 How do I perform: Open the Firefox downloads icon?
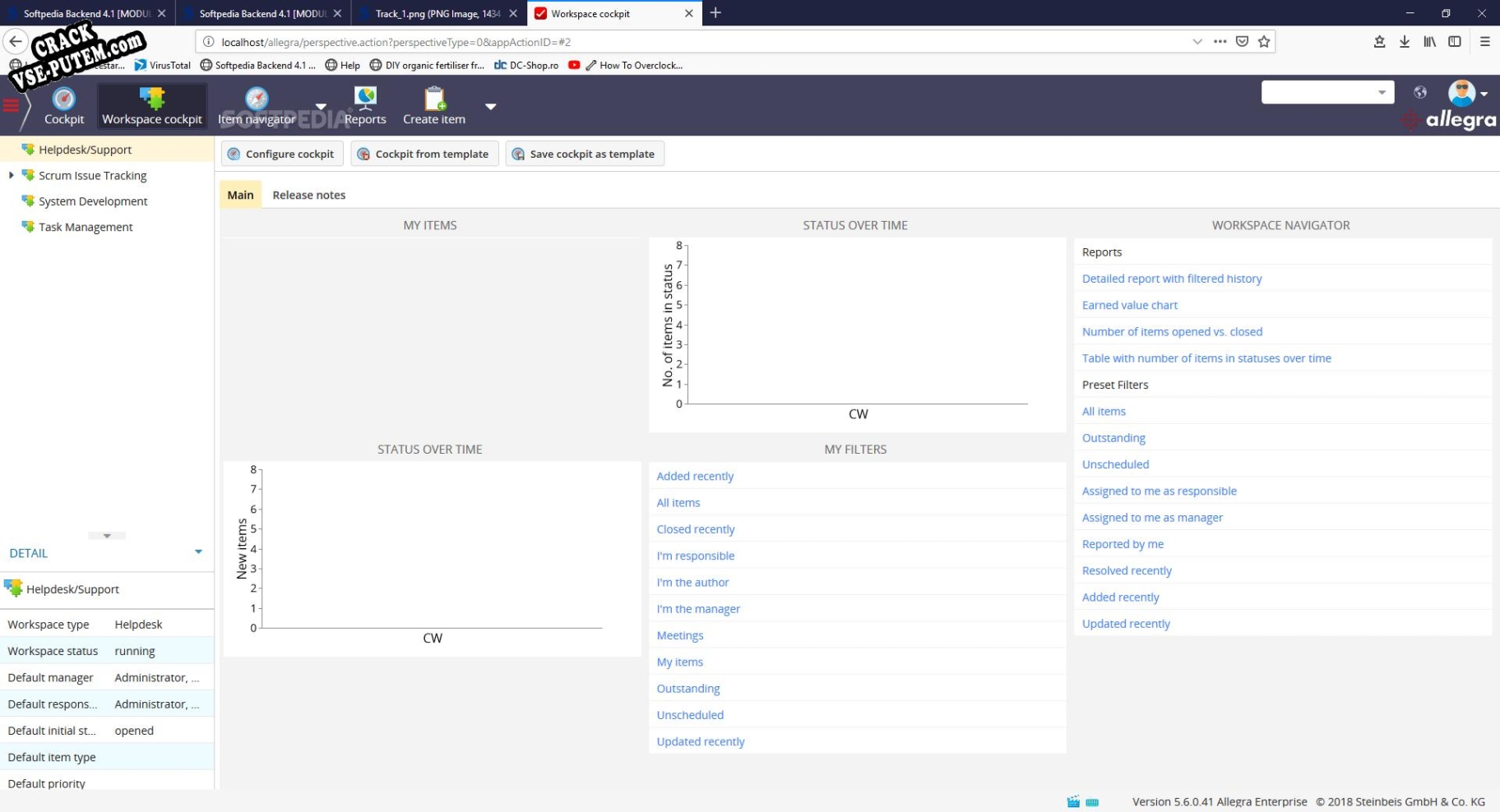click(x=1405, y=41)
